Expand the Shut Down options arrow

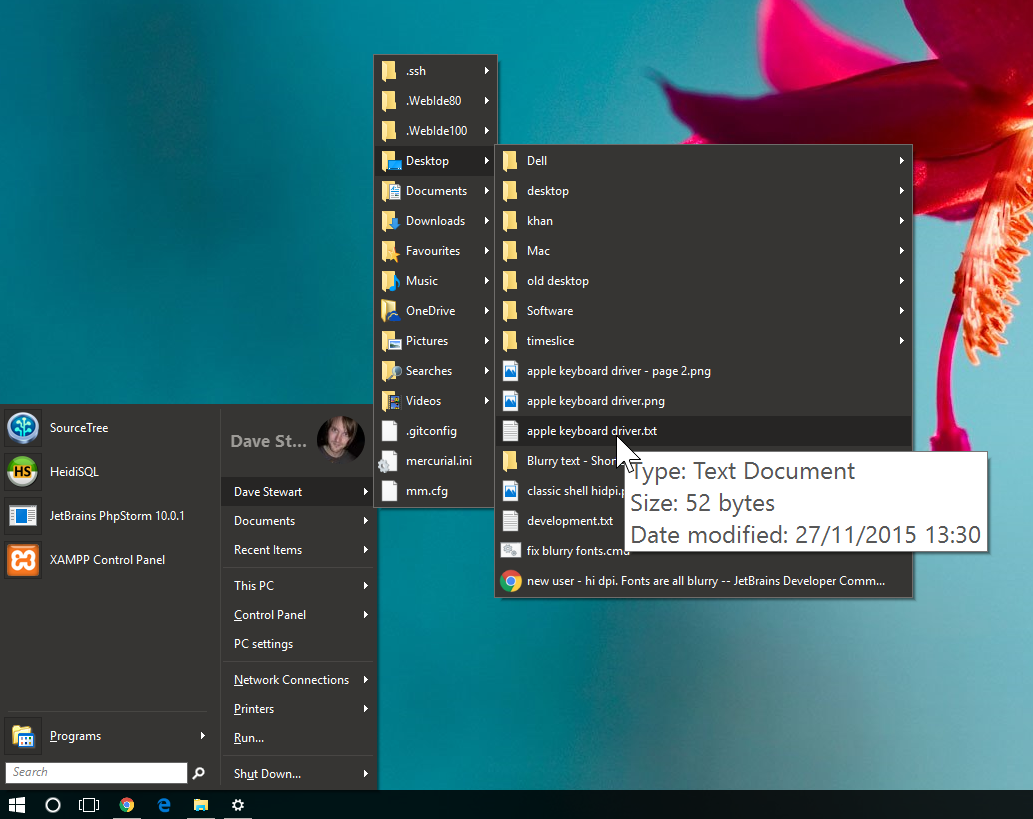[x=366, y=774]
